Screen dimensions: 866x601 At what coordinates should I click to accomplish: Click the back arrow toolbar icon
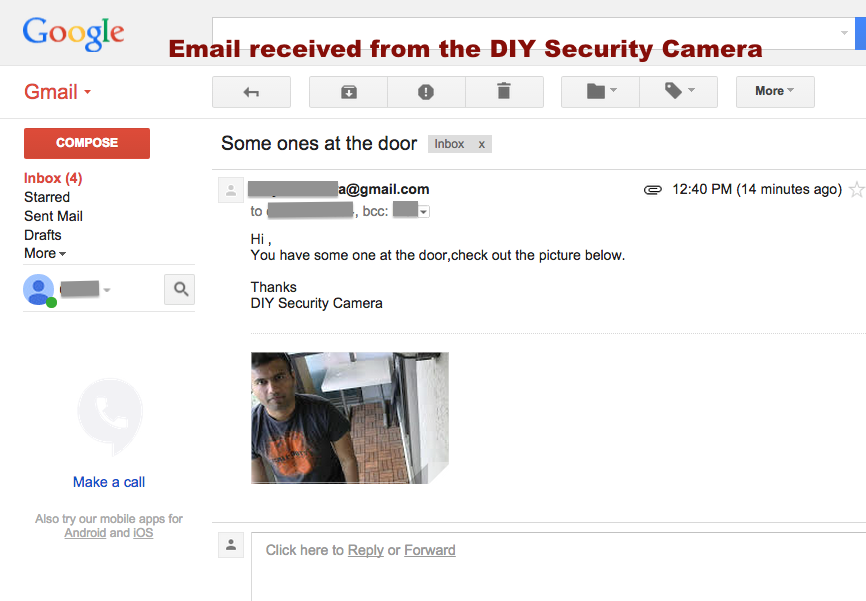pos(251,92)
